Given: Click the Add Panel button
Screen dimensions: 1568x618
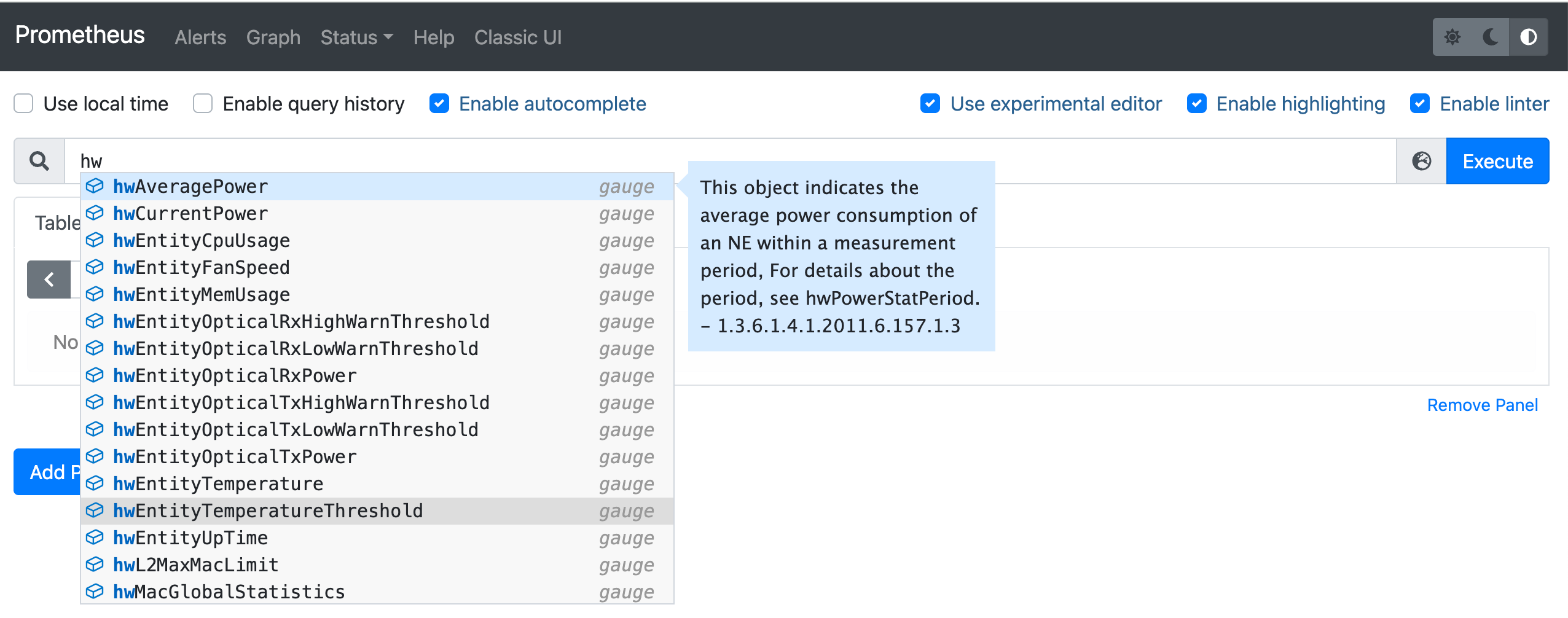Looking at the screenshot, I should click(47, 472).
